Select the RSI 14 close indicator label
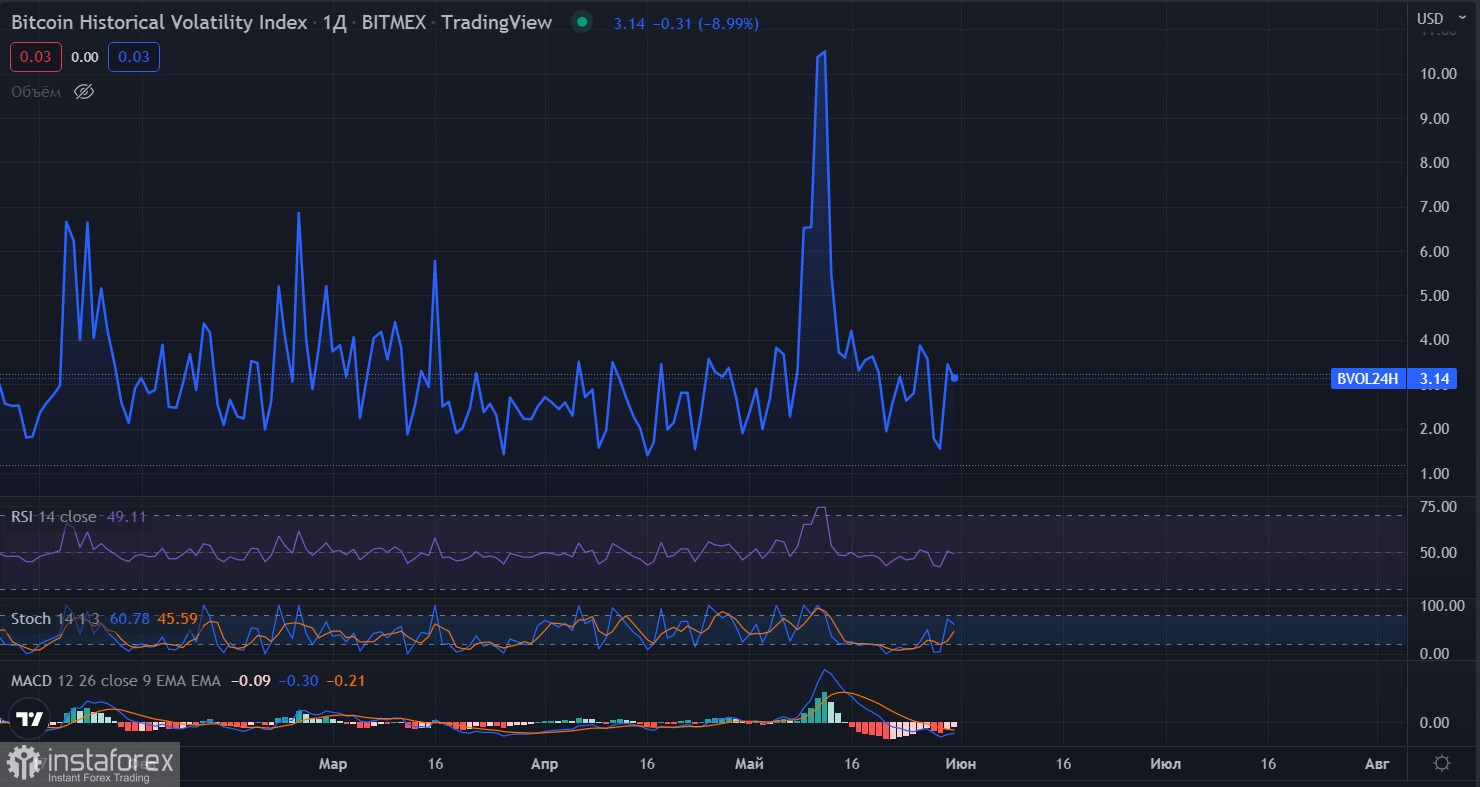 pyautogui.click(x=54, y=517)
